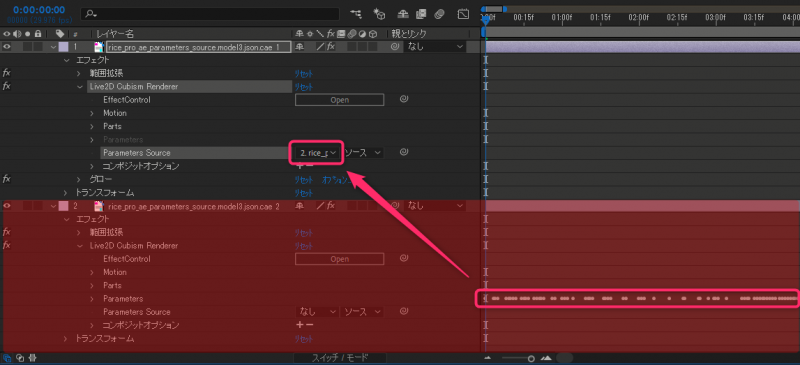The width and height of the screenshot is (800, 365).
Task: Click the layer search field
Action: 210,14
